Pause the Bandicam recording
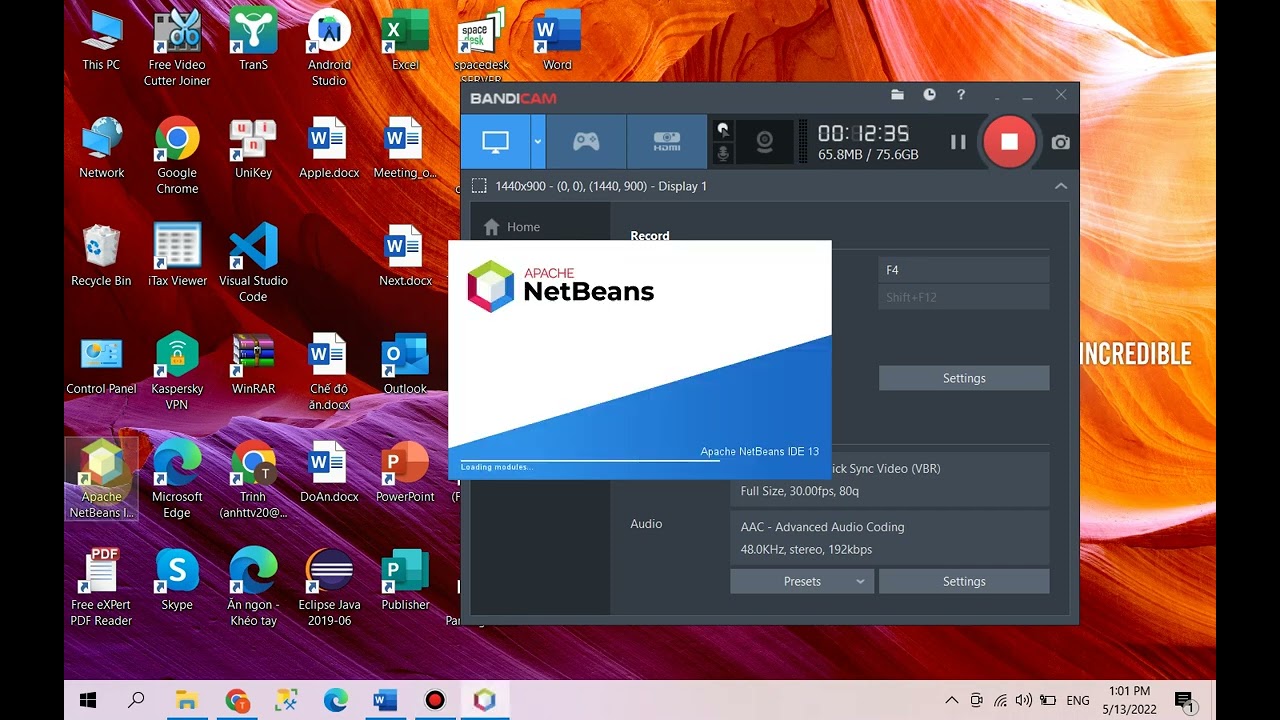The width and height of the screenshot is (1280, 720). (x=958, y=142)
